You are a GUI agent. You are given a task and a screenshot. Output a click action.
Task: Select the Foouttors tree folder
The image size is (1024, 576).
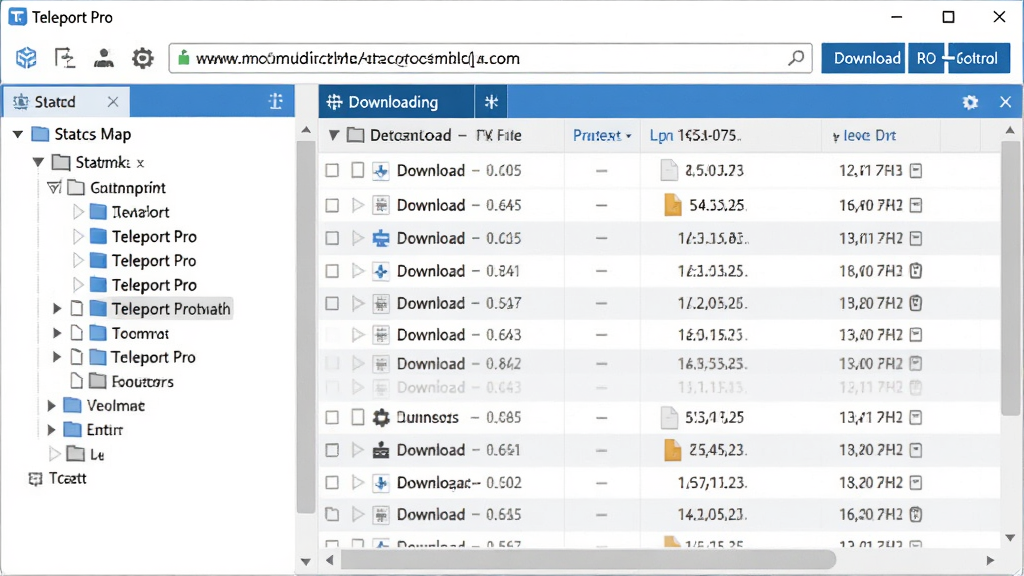pos(142,381)
